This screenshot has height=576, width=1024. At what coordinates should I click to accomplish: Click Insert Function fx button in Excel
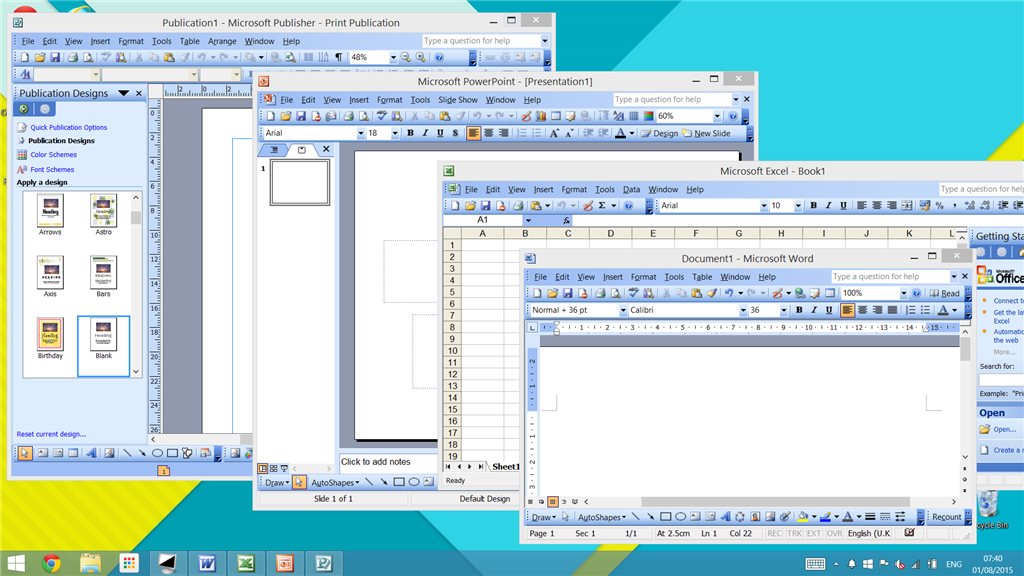click(x=566, y=220)
